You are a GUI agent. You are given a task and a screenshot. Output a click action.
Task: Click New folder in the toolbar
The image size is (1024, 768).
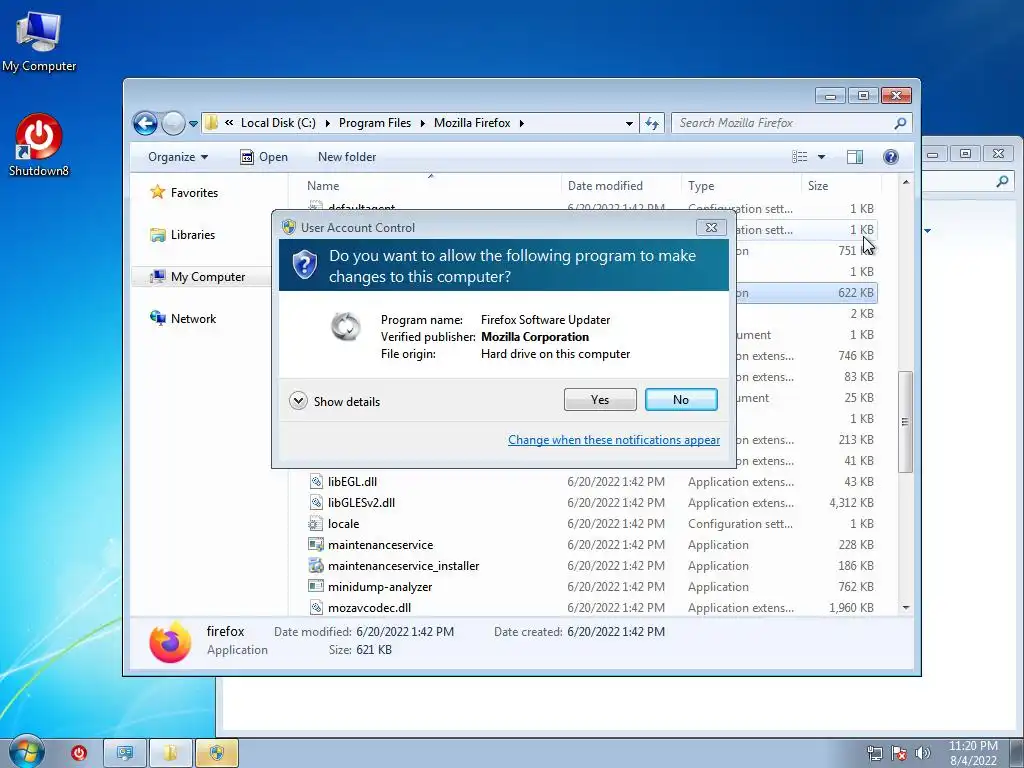click(347, 157)
